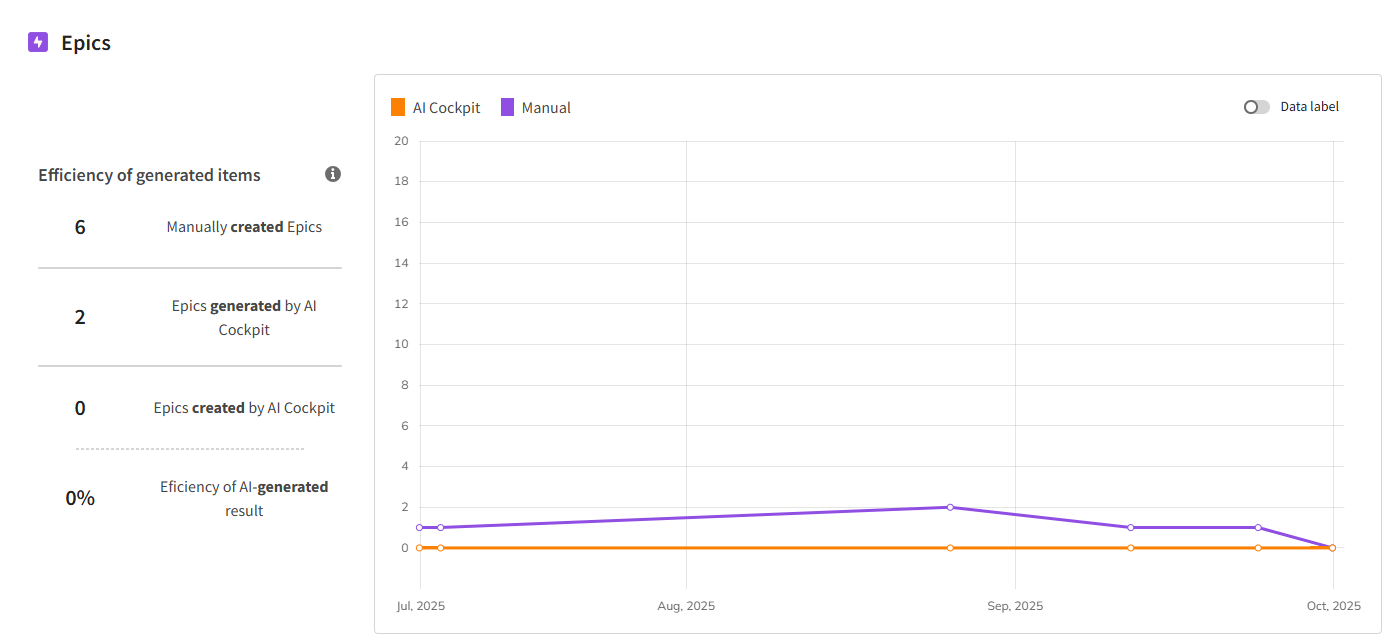The height and width of the screenshot is (635, 1383).
Task: Click the purple Manual legend swatch
Action: coord(507,107)
